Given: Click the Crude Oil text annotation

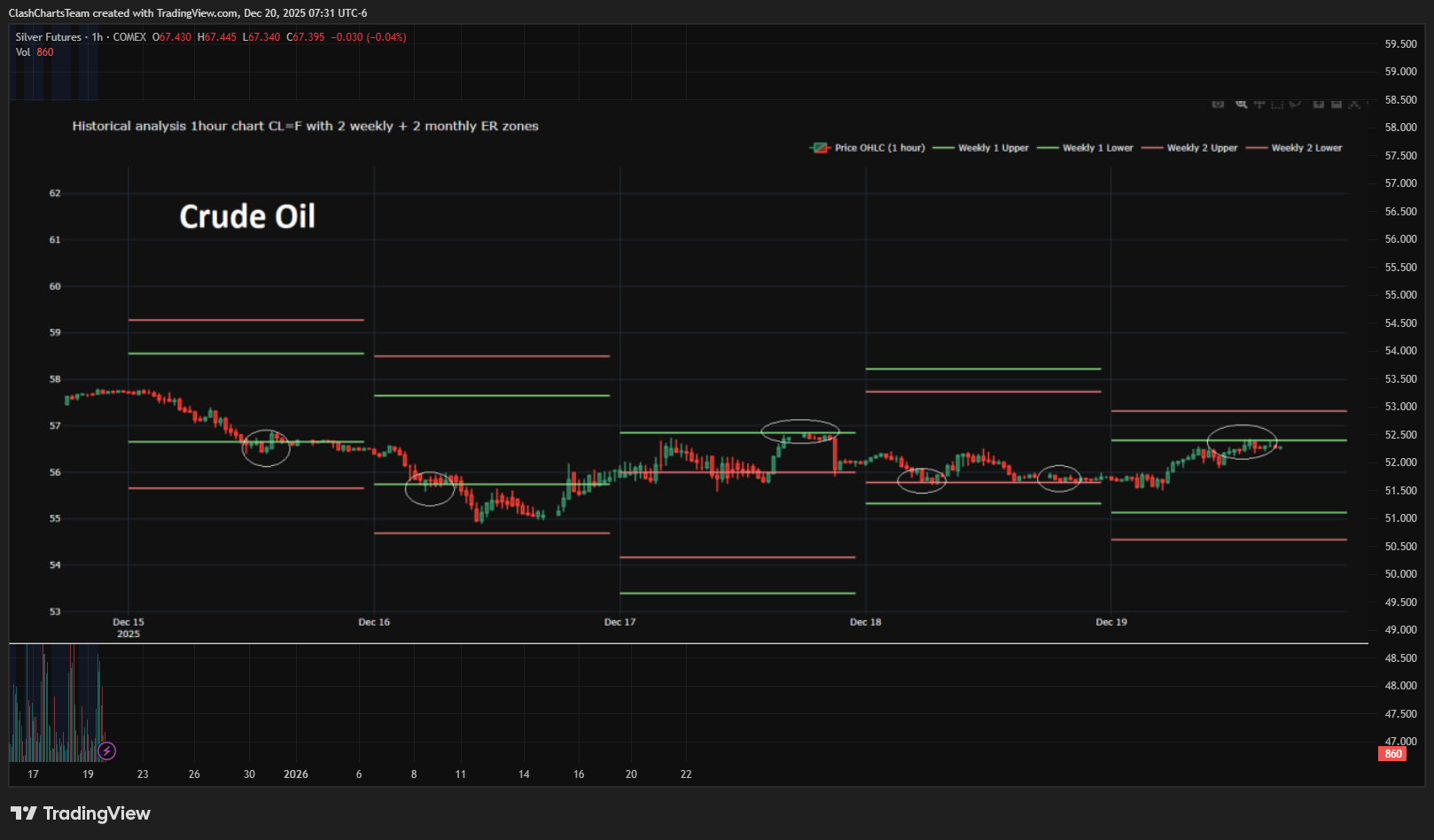Looking at the screenshot, I should 247,217.
